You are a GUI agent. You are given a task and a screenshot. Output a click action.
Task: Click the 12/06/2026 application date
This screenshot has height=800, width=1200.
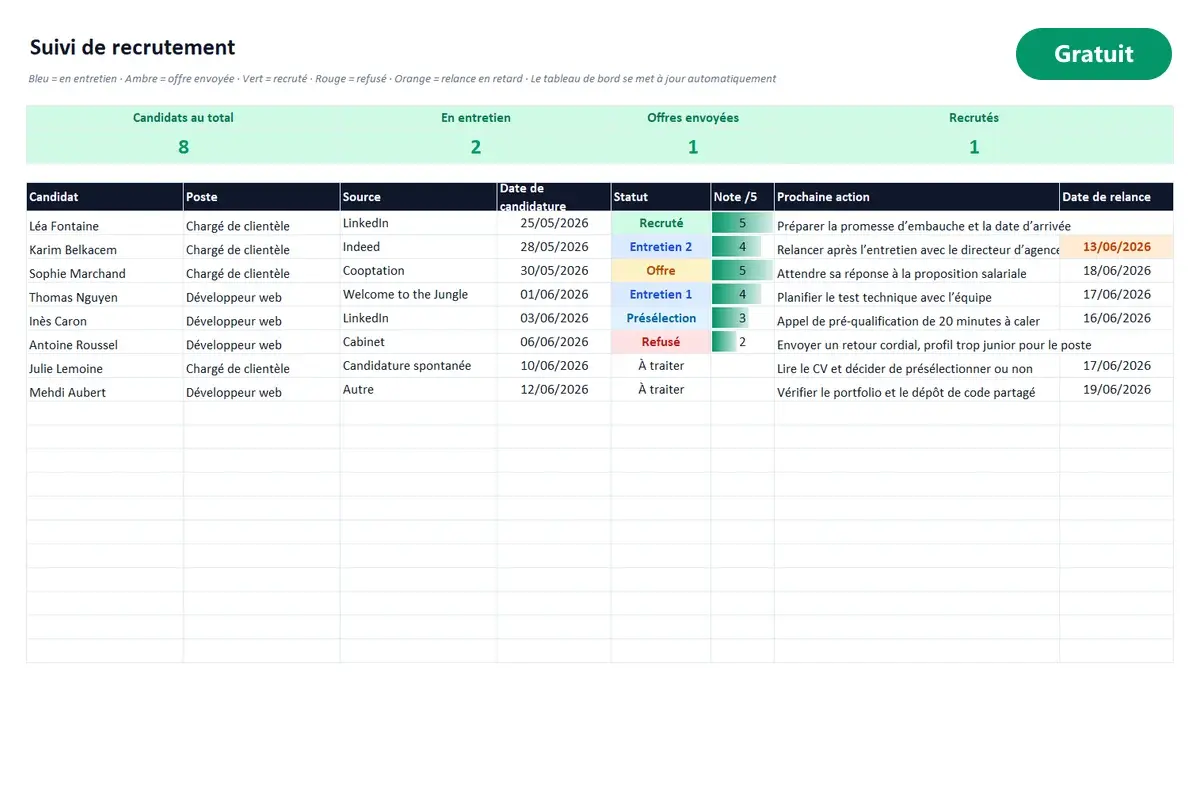(x=554, y=390)
